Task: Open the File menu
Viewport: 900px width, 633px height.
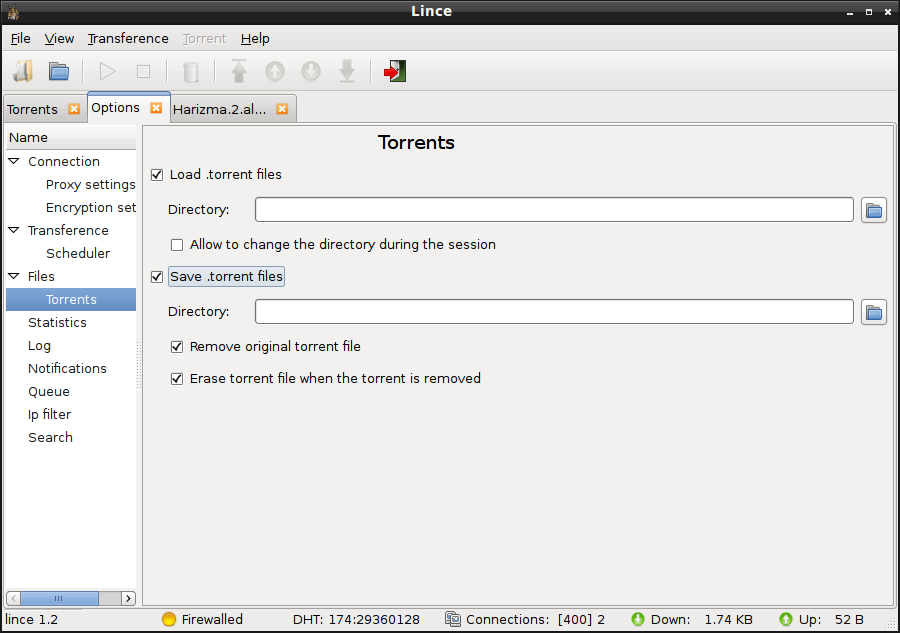Action: [21, 38]
